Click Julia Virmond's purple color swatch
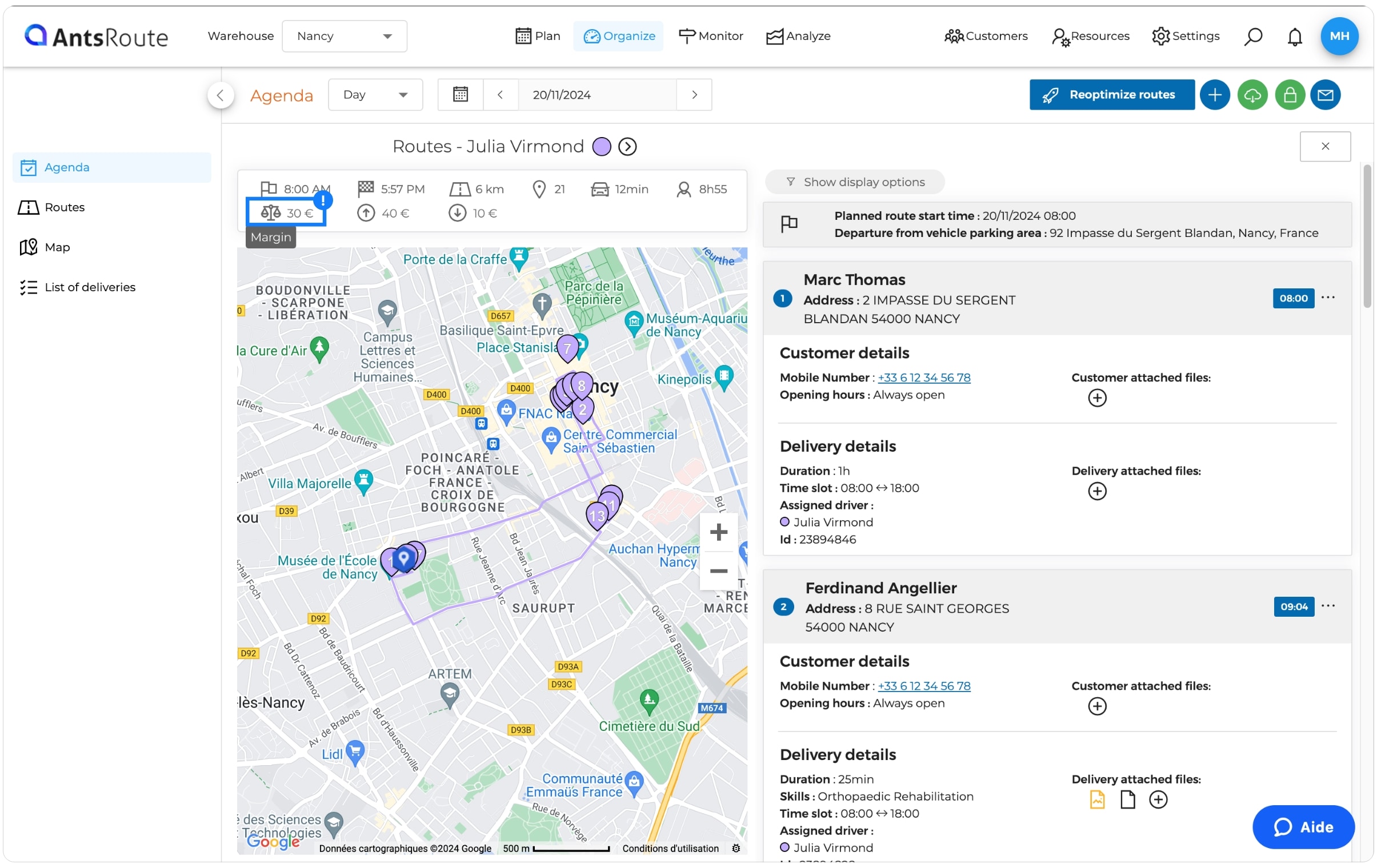Screen dimensions: 1377x868 (602, 147)
